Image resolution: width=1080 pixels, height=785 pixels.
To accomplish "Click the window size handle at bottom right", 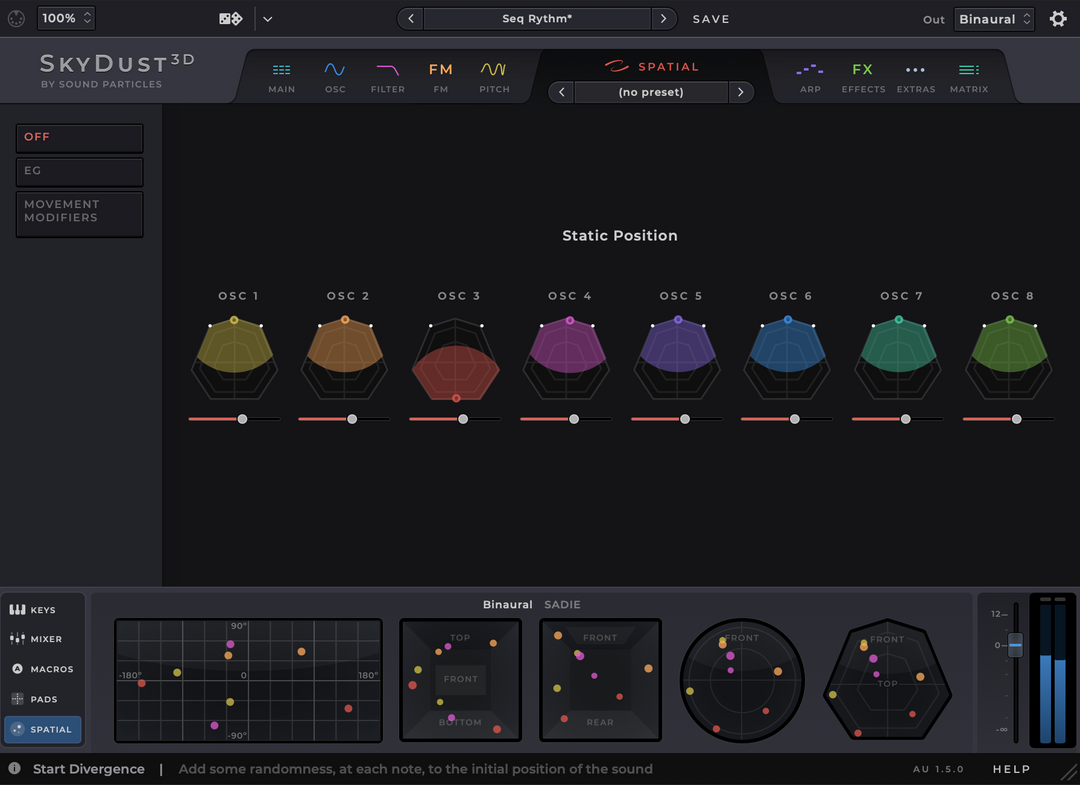I will (1069, 773).
